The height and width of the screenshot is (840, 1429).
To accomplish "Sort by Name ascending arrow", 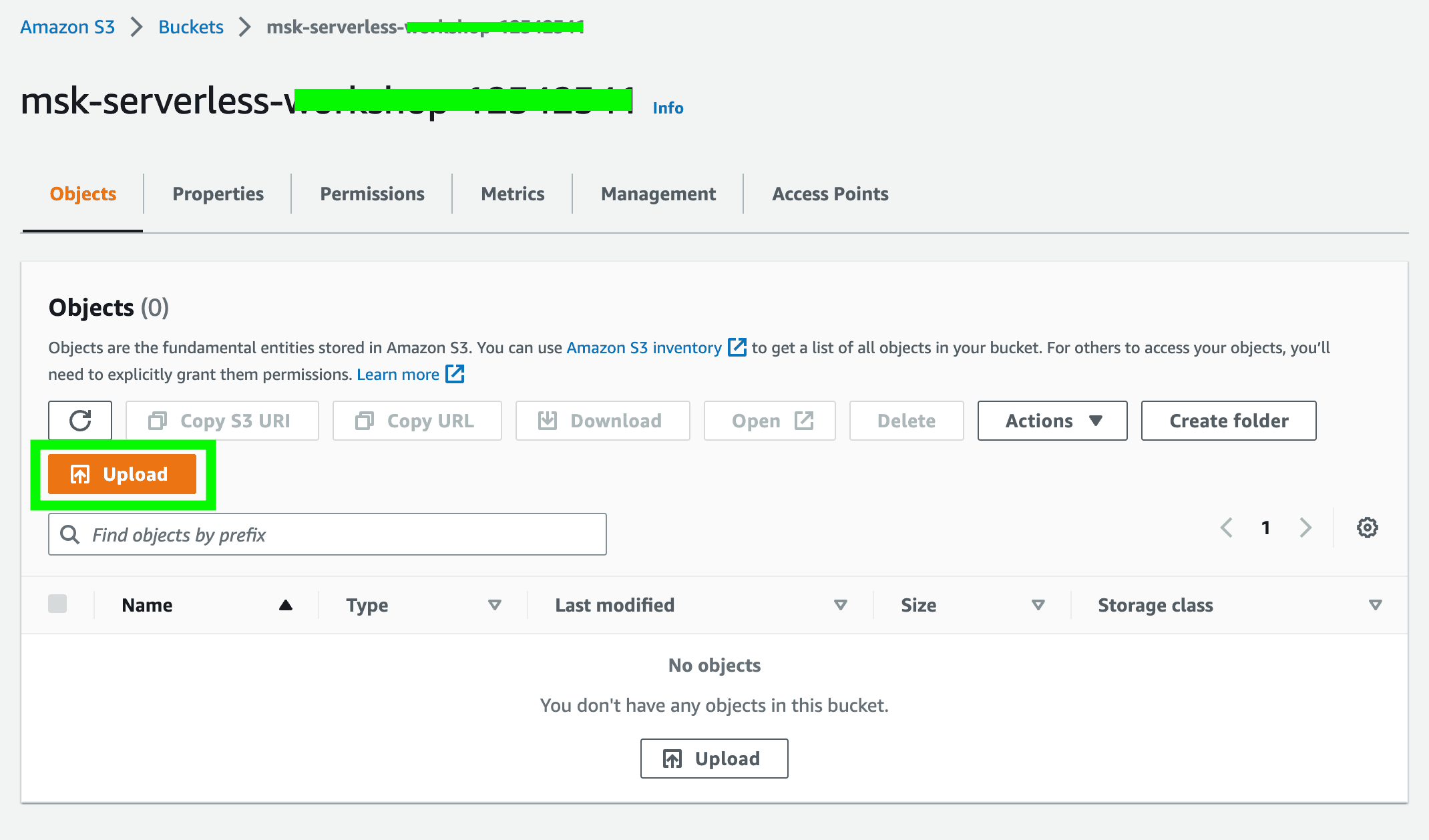I will click(286, 605).
